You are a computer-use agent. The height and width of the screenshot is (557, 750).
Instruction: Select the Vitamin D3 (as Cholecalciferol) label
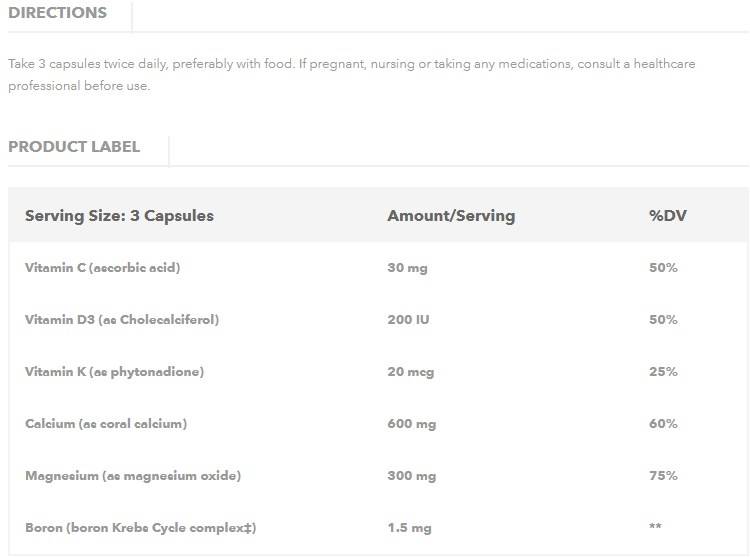tap(121, 319)
